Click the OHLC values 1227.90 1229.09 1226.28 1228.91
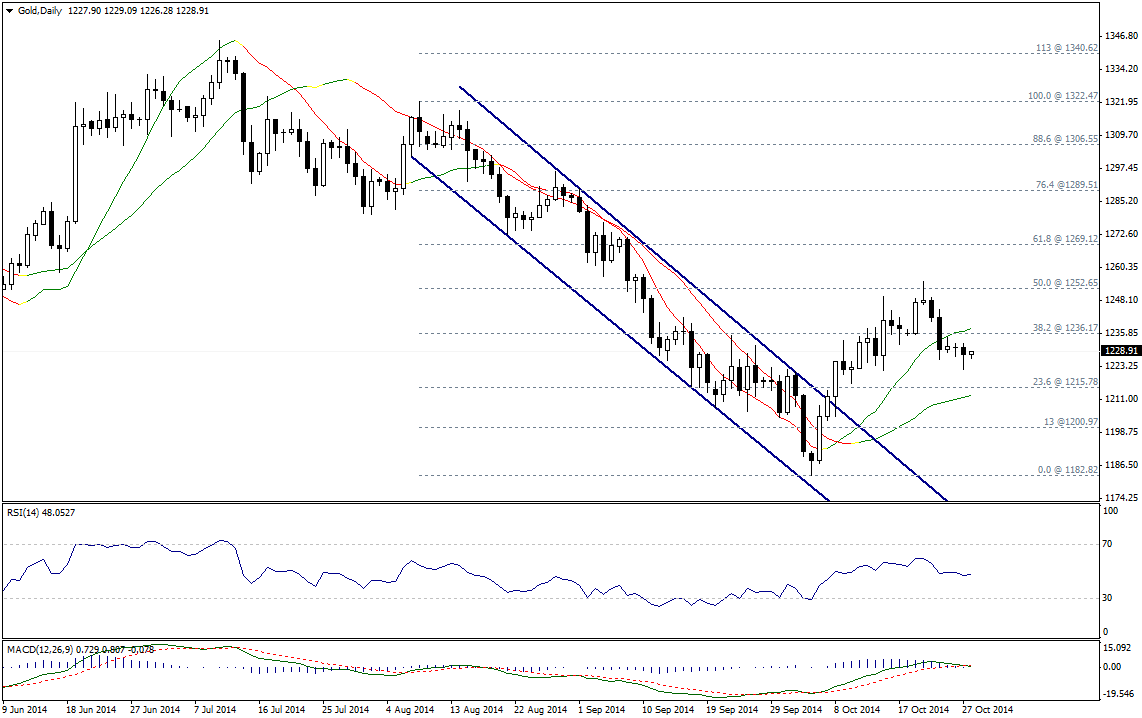The image size is (1142, 718). pyautogui.click(x=138, y=11)
